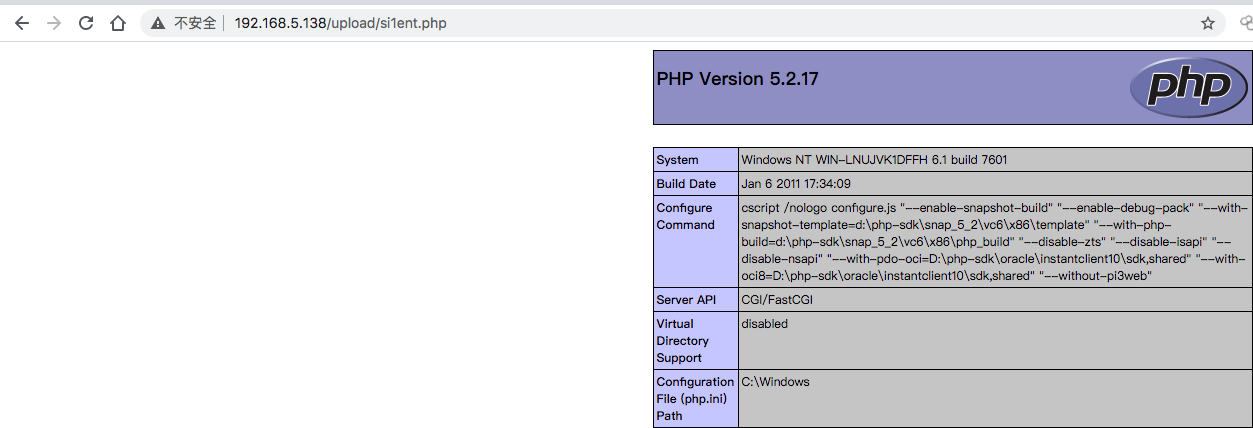Viewport: 1253px width, 428px height.
Task: Click the PHP Version 5.2.17 heading
Action: 738,79
